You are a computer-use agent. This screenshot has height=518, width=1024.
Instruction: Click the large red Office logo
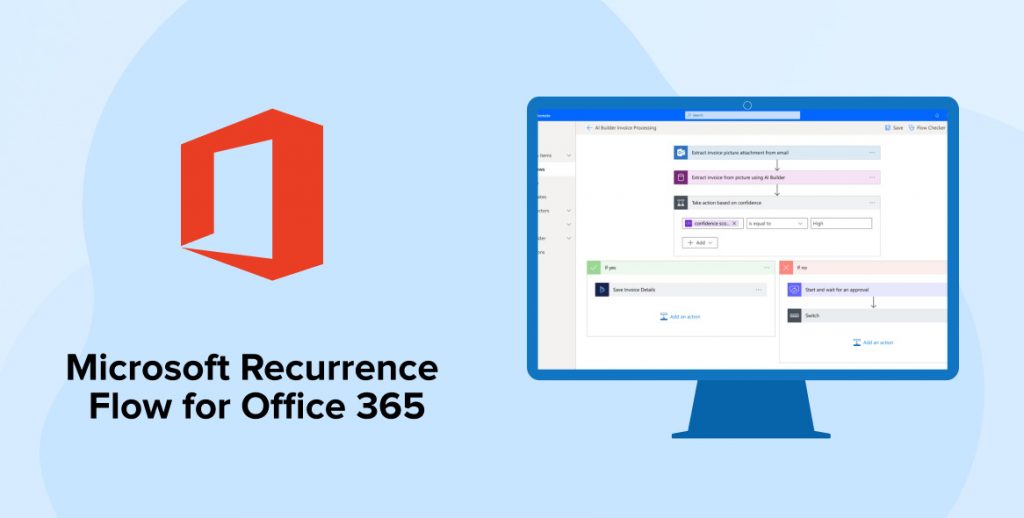point(252,194)
